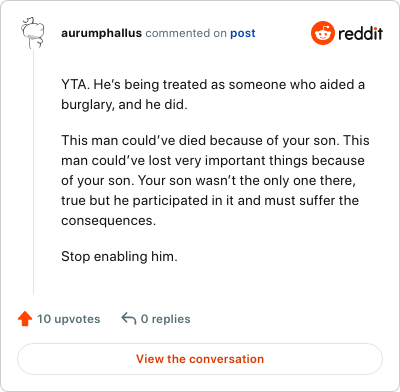This screenshot has height=392, width=400.
Task: Click the reddit wordmark text
Action: click(x=360, y=33)
